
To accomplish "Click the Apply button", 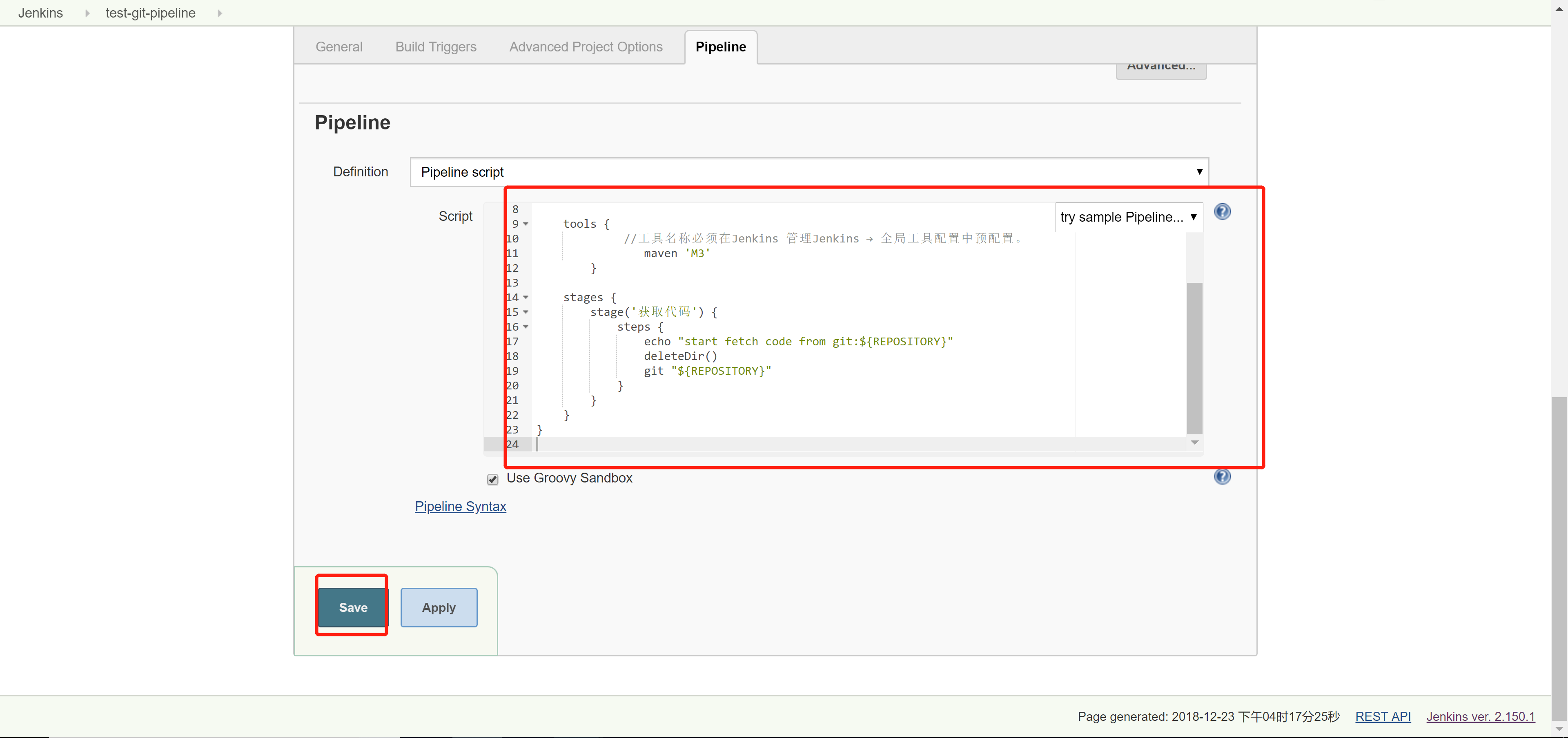I will pos(438,607).
